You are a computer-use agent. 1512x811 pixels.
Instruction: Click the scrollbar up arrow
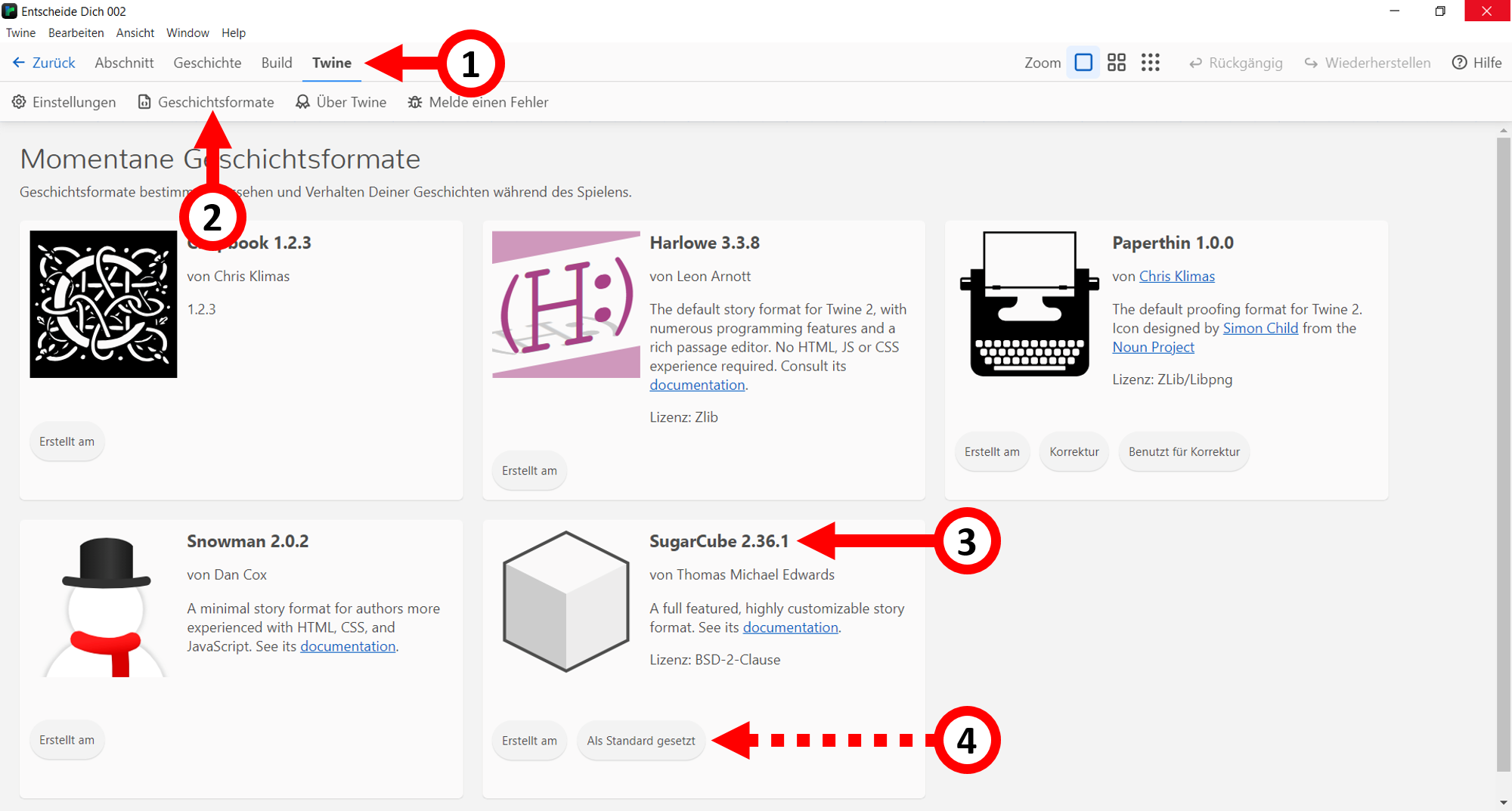coord(1503,131)
